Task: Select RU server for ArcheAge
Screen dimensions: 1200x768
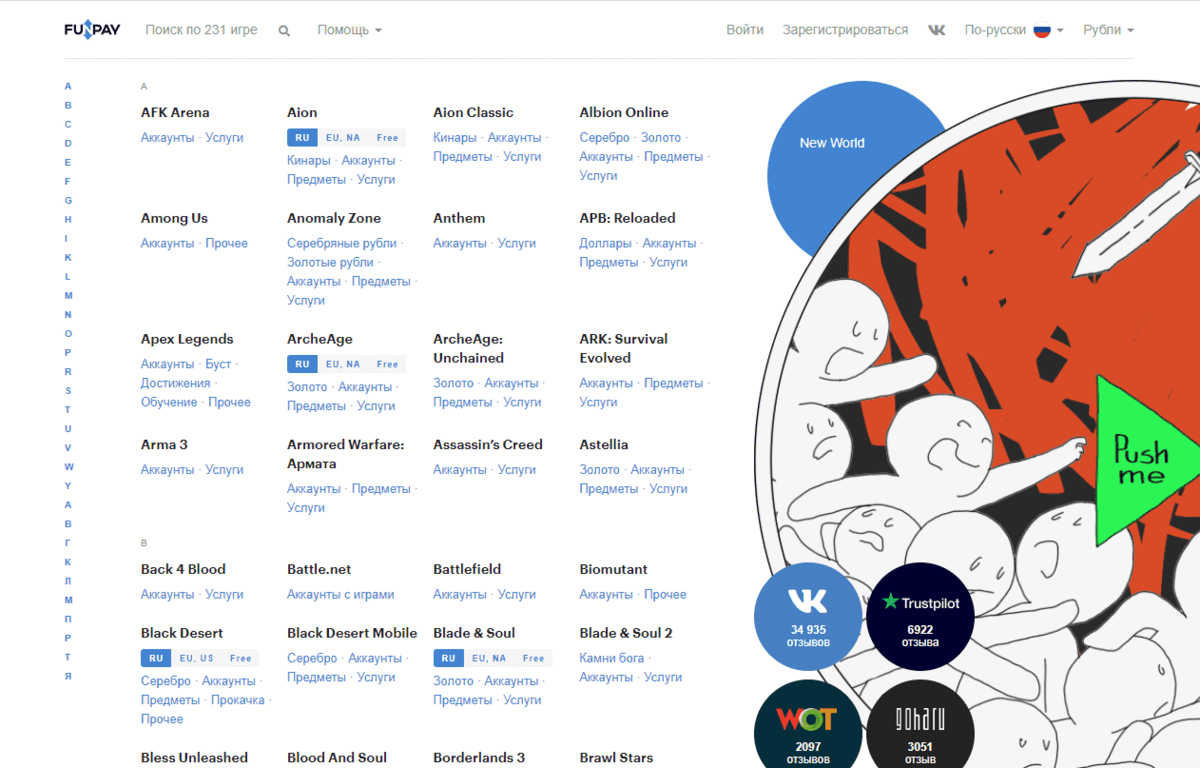Action: point(302,364)
